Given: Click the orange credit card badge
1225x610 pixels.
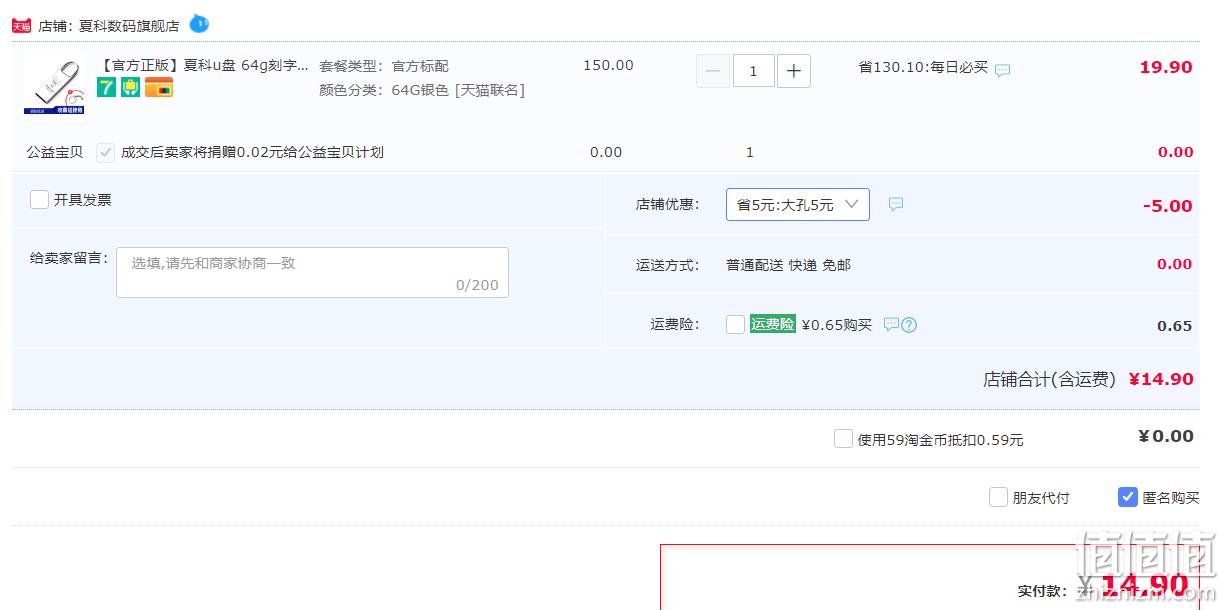Looking at the screenshot, I should click(159, 87).
